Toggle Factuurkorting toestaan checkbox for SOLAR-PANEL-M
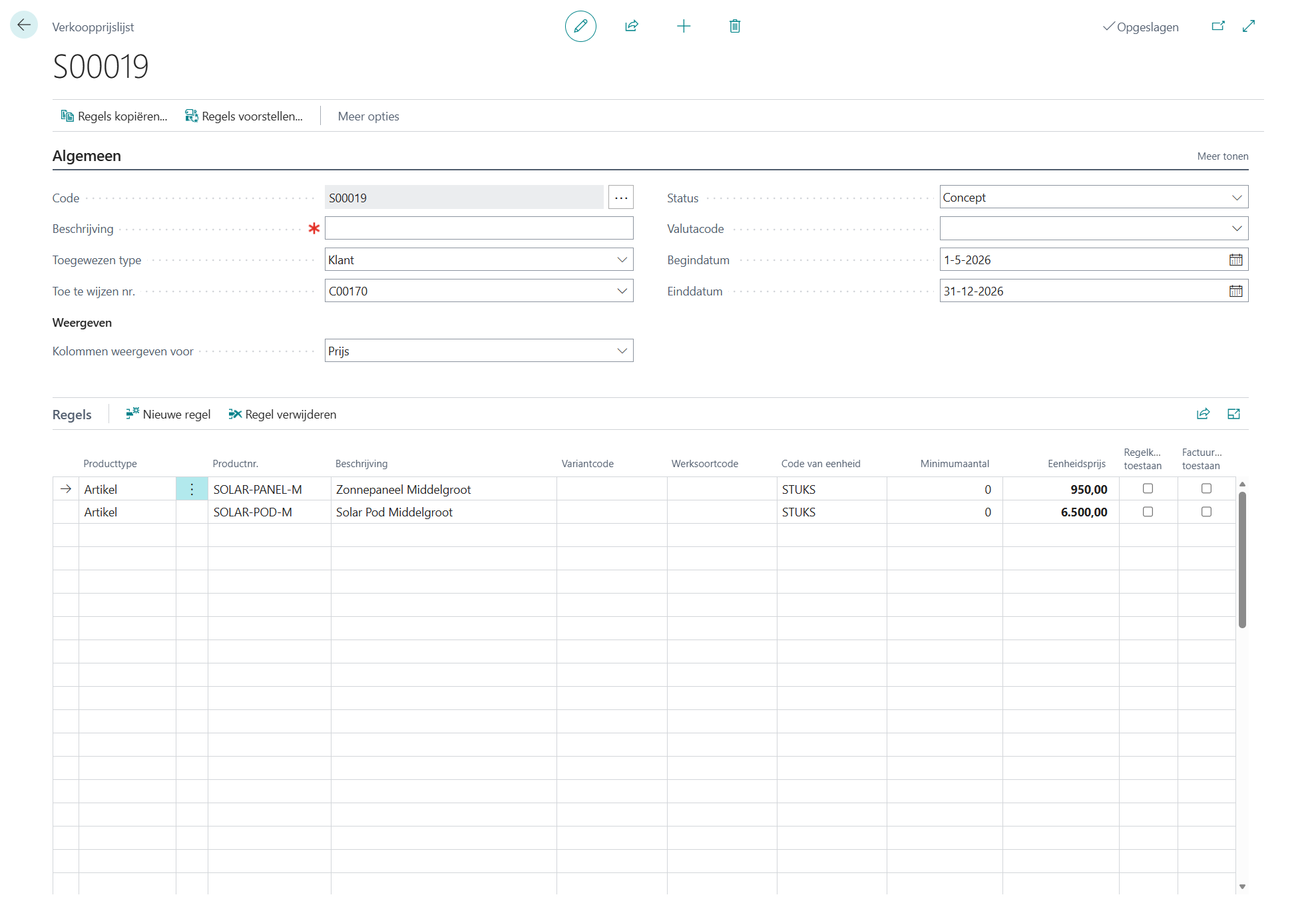This screenshot has height=917, width=1316. [1206, 488]
